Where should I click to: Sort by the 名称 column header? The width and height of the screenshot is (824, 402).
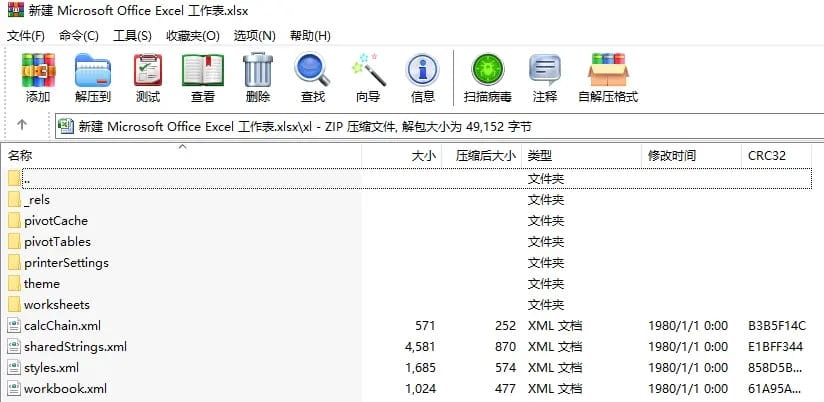coord(21,156)
